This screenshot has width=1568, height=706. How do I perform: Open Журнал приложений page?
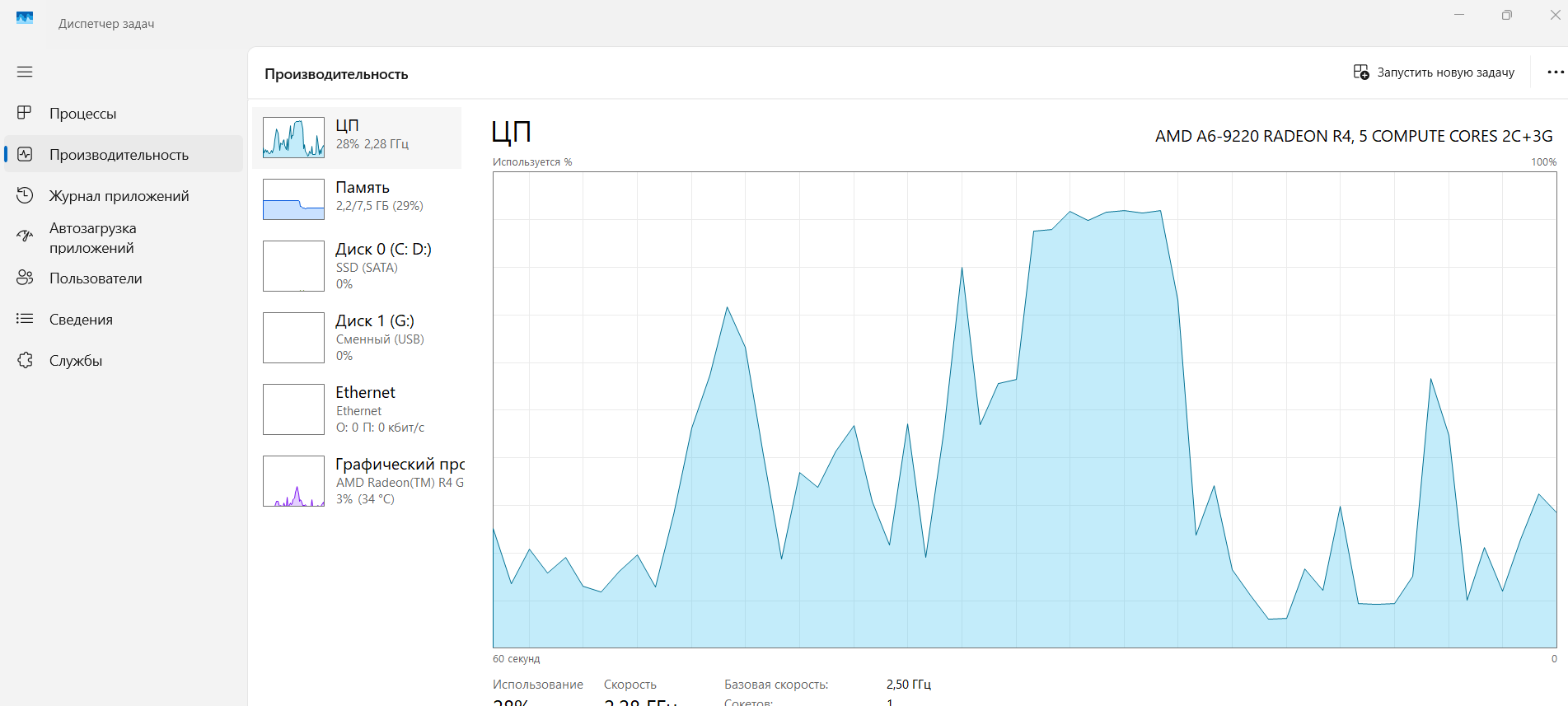[124, 195]
